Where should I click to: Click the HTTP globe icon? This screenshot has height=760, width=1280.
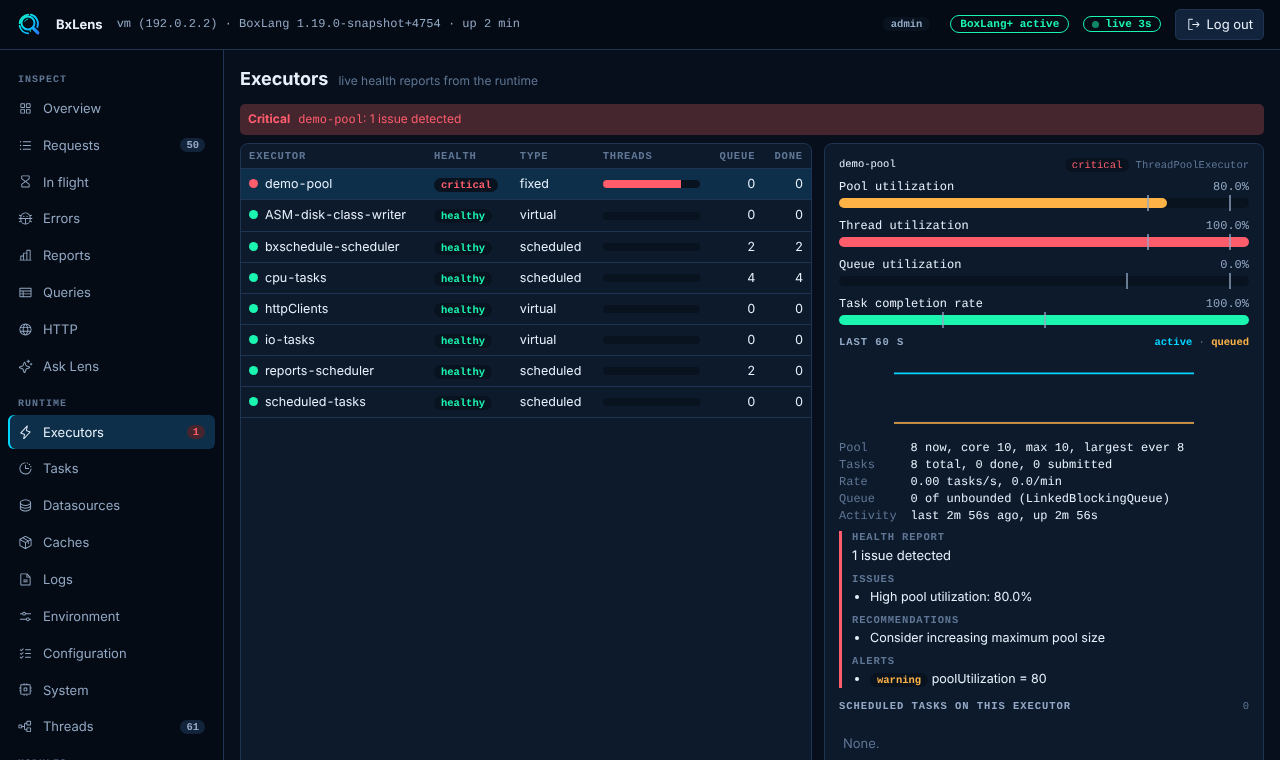25,329
